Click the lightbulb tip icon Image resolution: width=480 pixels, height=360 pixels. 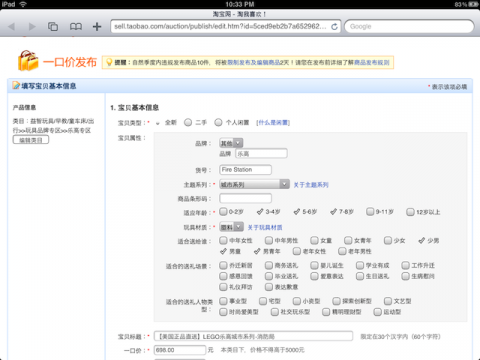click(109, 62)
